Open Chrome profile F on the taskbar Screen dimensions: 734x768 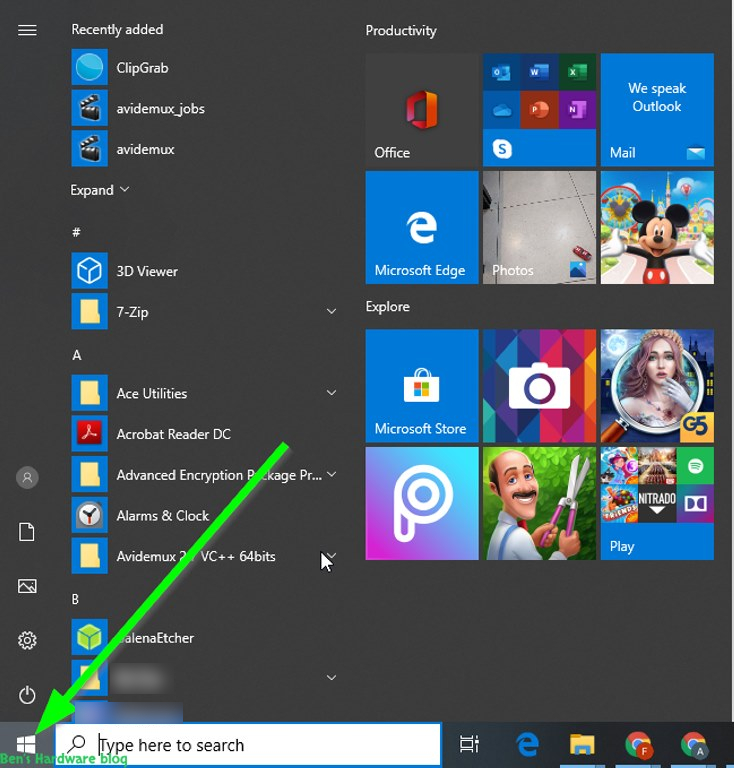tap(638, 745)
